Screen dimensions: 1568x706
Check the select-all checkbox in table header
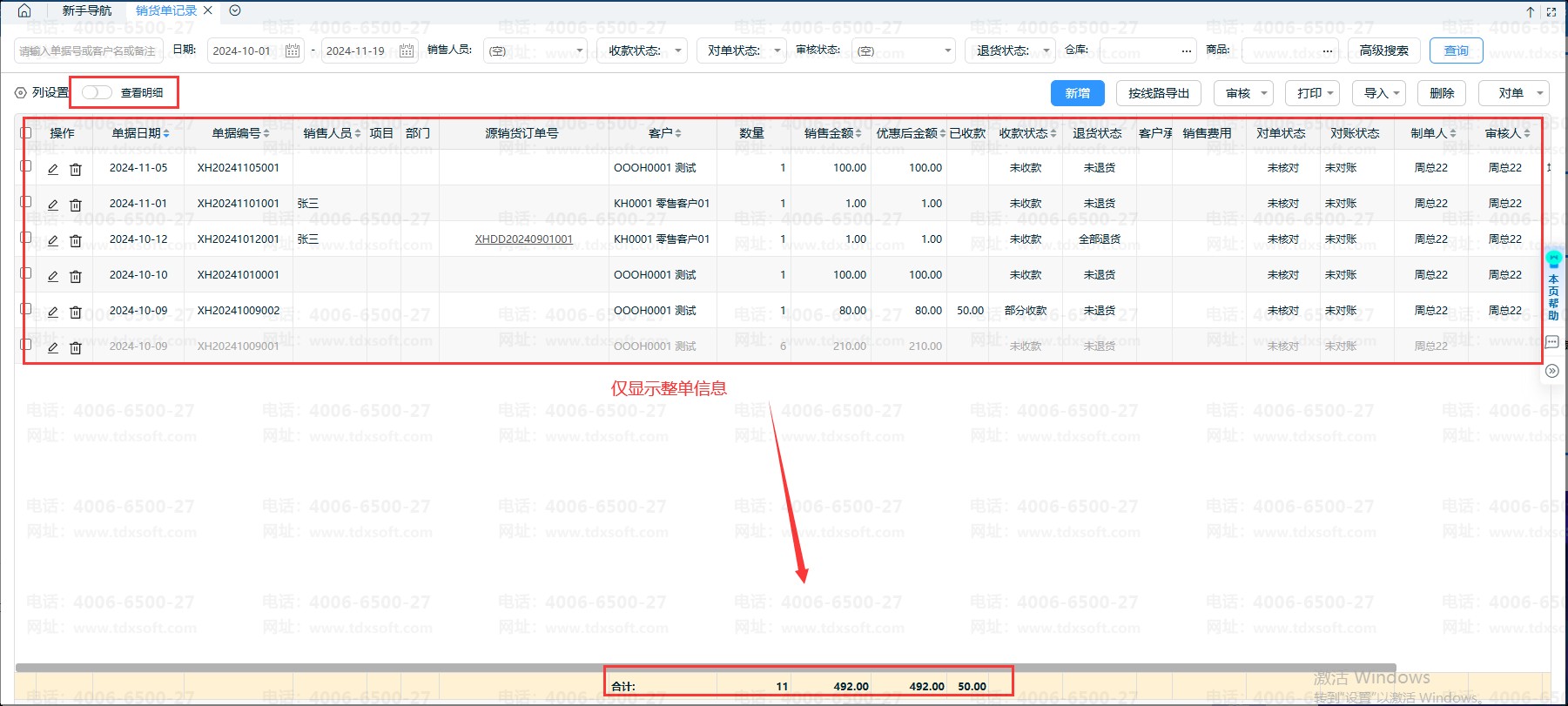(26, 133)
